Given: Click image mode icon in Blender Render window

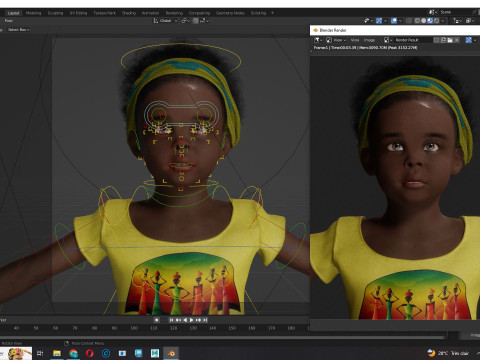Looking at the screenshot, I should click(329, 40).
